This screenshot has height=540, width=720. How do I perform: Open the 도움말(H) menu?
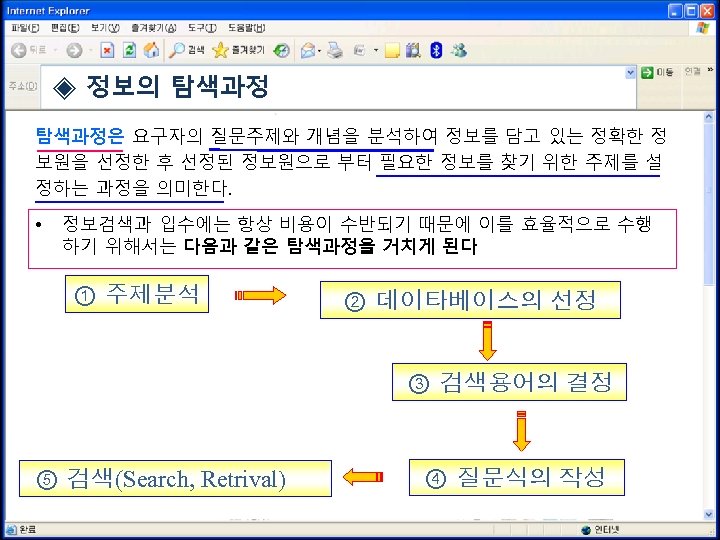click(247, 28)
